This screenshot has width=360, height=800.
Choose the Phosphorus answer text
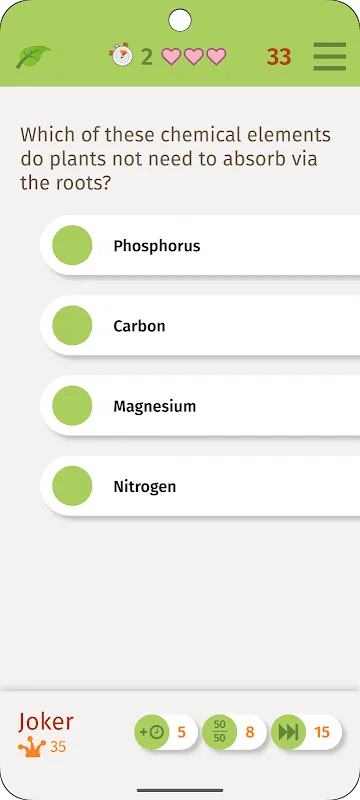pyautogui.click(x=157, y=246)
